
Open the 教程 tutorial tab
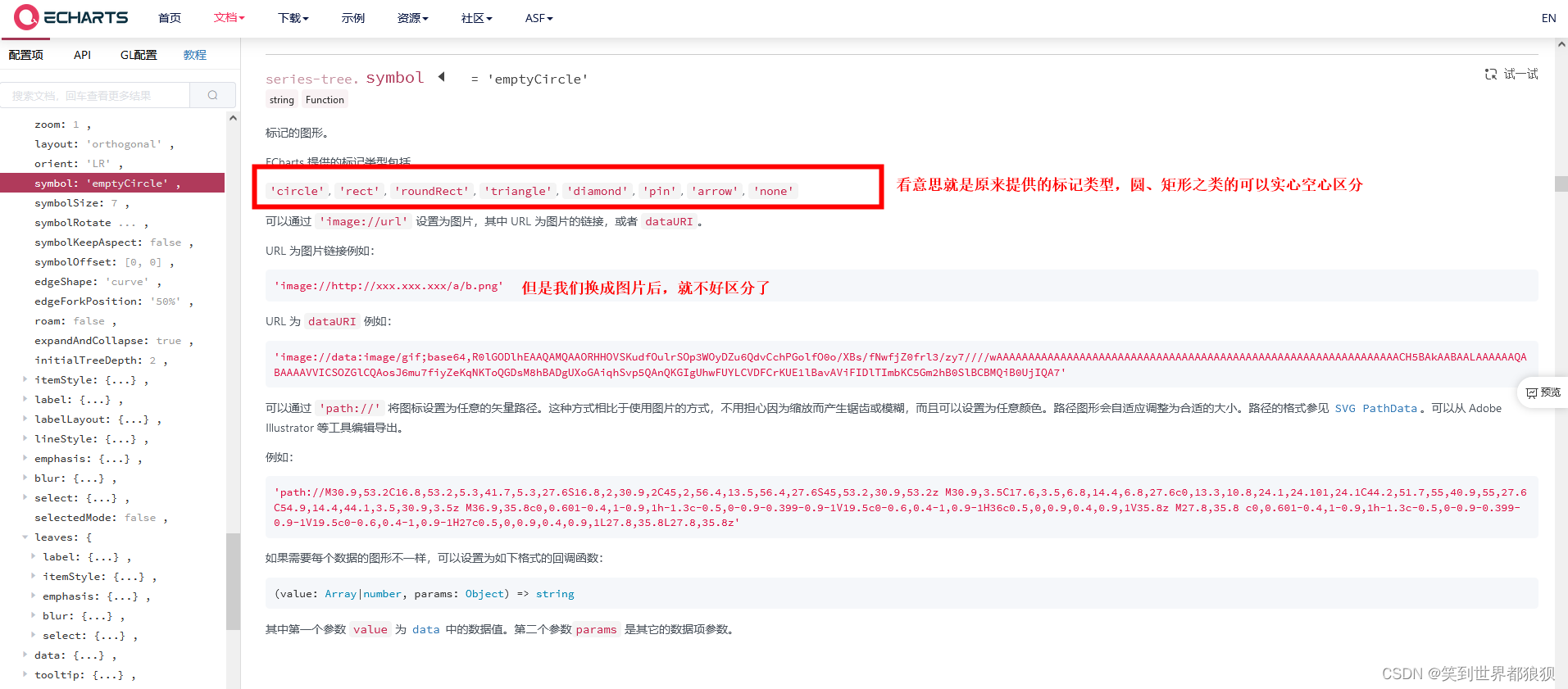[195, 55]
